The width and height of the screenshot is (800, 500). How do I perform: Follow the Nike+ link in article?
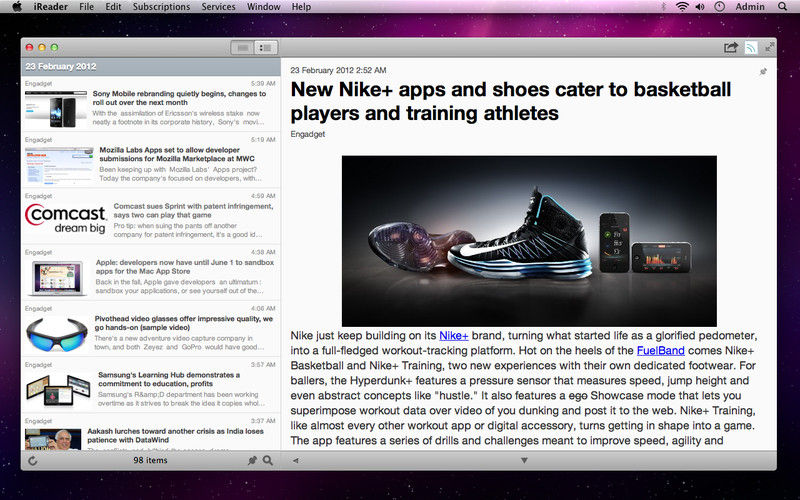coord(454,336)
